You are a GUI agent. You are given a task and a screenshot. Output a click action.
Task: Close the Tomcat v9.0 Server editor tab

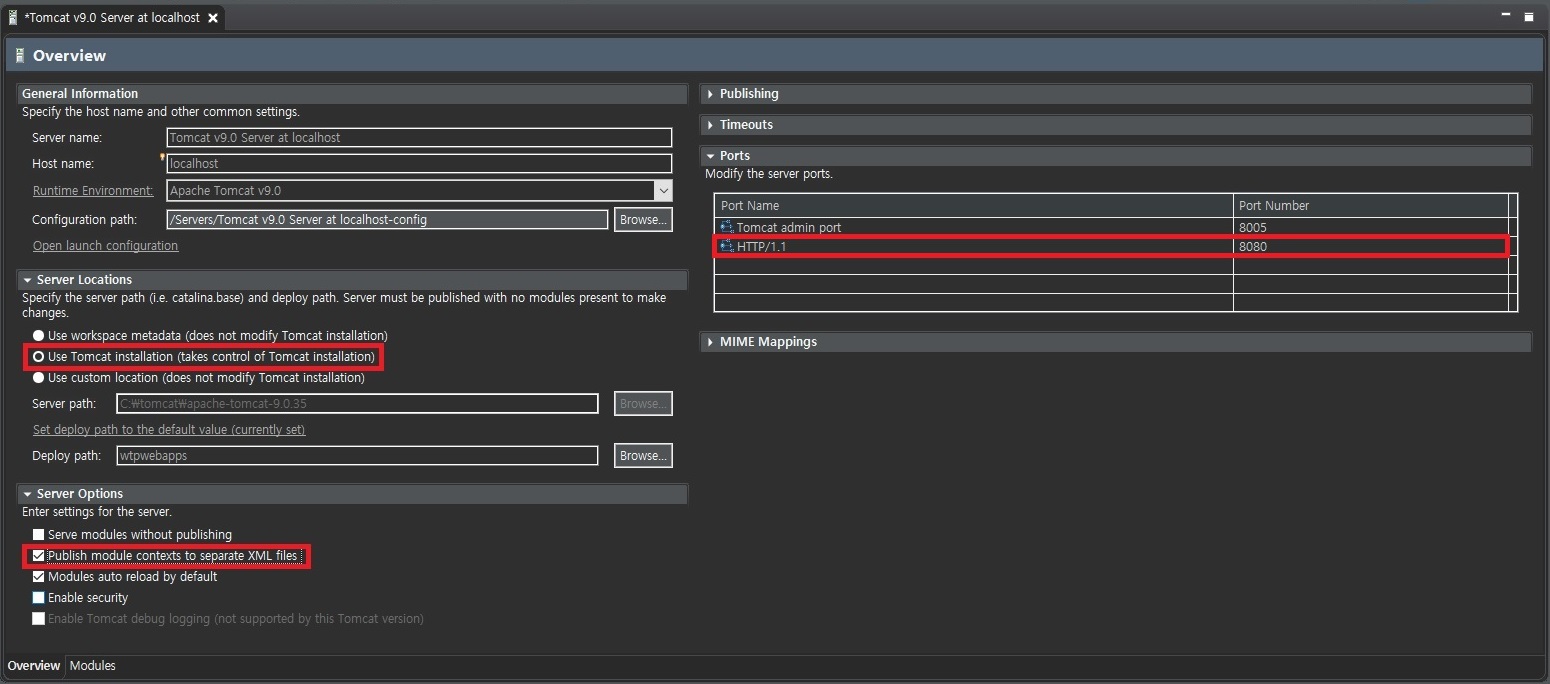[213, 18]
